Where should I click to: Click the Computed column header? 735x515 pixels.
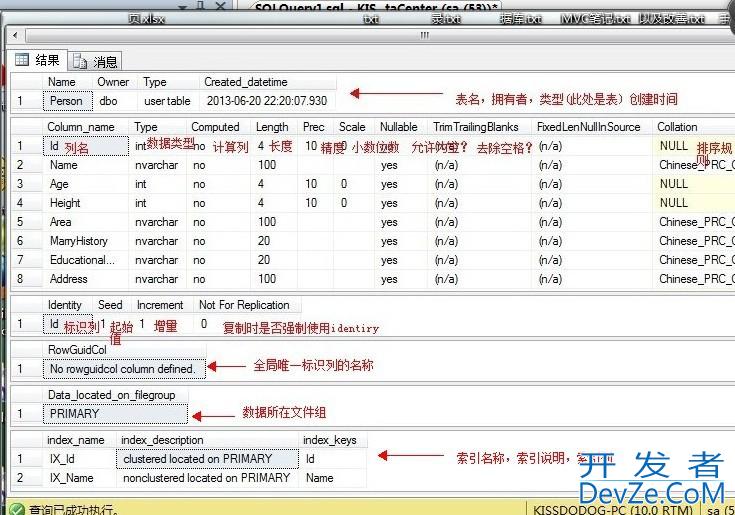tap(218, 127)
